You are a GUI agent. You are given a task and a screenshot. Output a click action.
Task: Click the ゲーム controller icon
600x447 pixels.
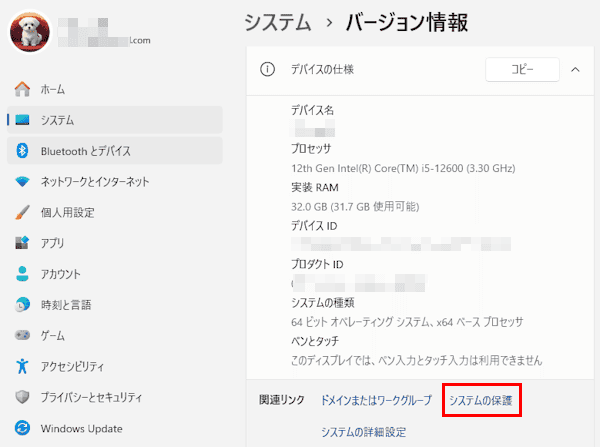point(22,335)
